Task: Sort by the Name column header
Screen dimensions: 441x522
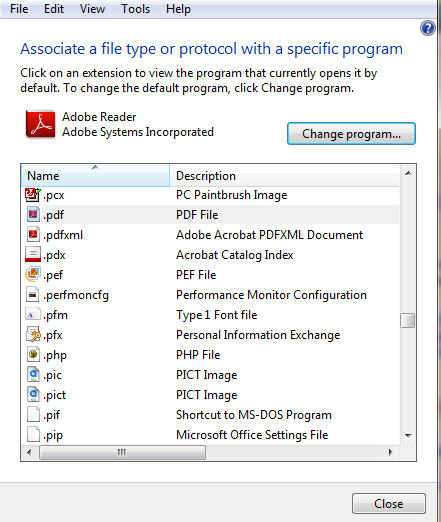Action: pos(95,175)
